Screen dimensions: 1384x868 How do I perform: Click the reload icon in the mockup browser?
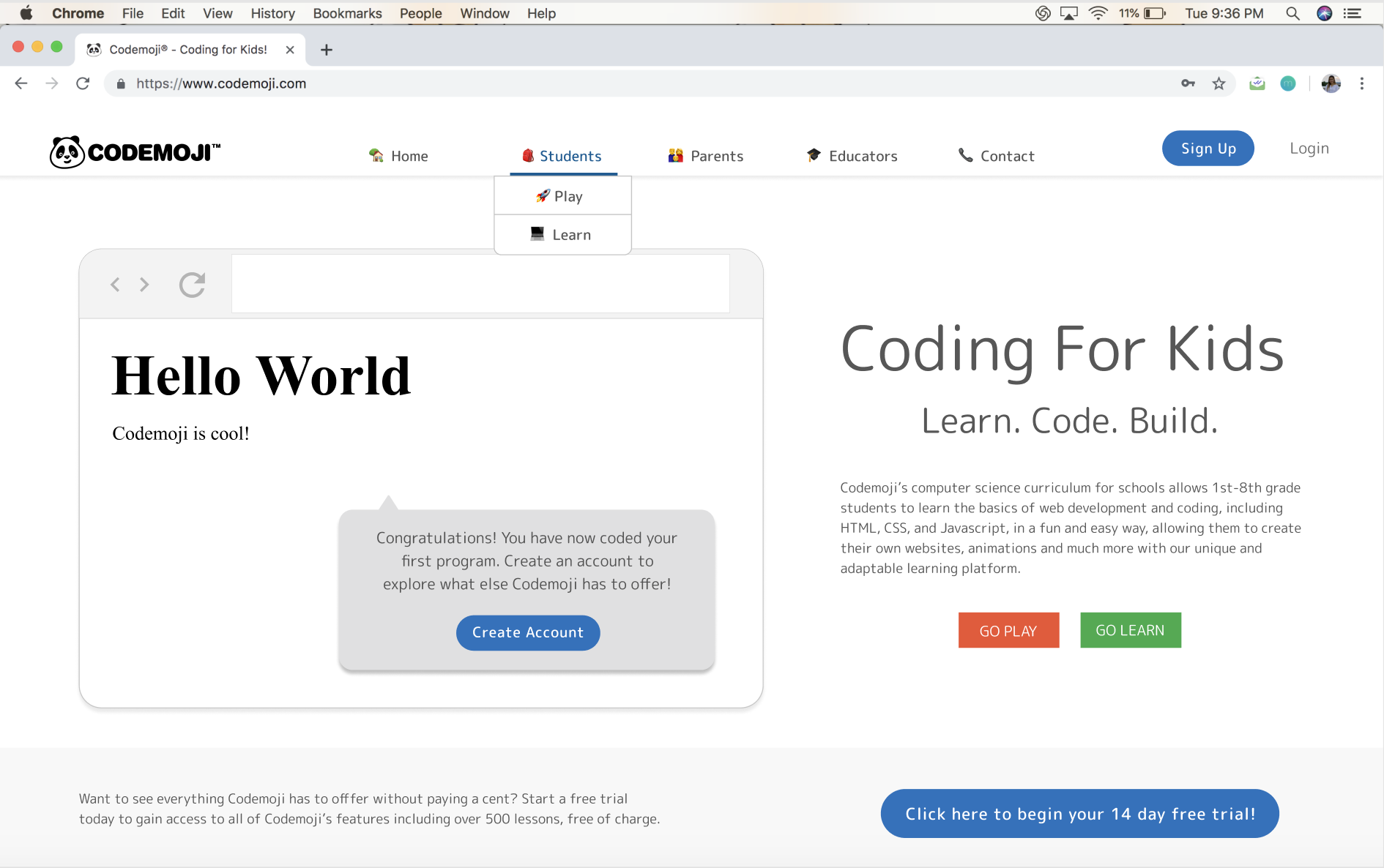(x=191, y=285)
